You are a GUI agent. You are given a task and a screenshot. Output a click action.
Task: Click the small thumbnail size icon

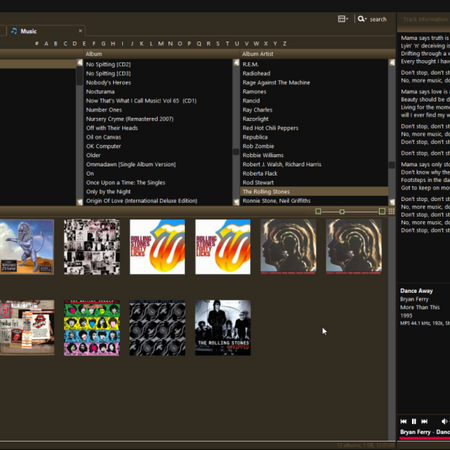(318, 211)
